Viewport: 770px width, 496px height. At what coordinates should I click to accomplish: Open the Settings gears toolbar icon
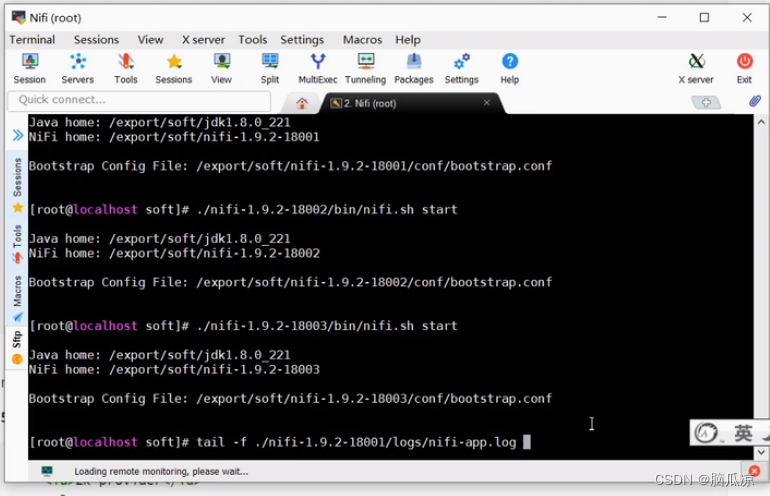(x=461, y=68)
